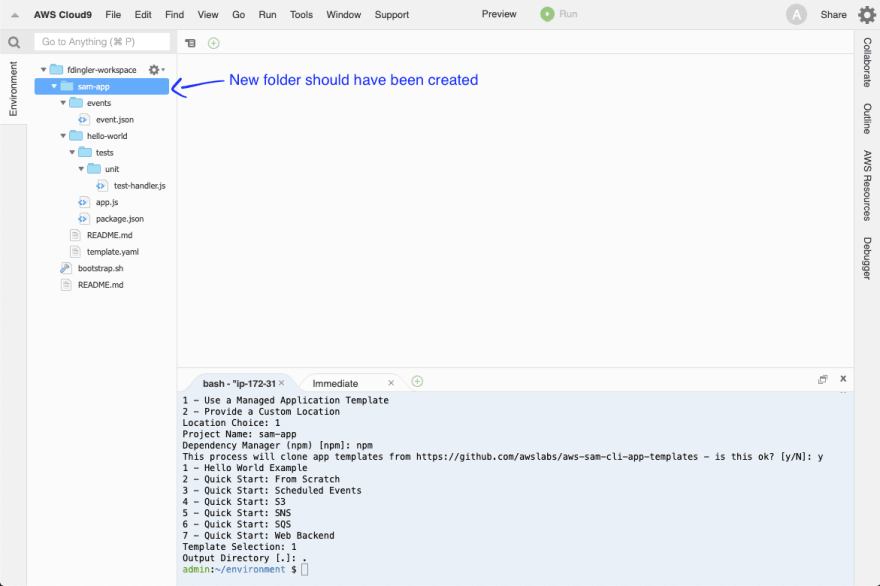Open the Window menu
The height and width of the screenshot is (586, 880).
pos(343,15)
